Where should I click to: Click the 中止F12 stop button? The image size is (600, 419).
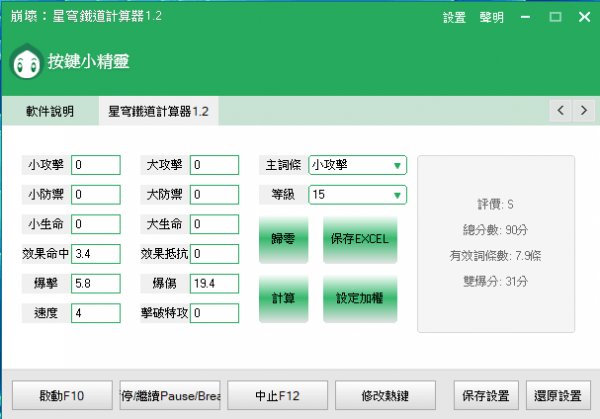pos(277,395)
